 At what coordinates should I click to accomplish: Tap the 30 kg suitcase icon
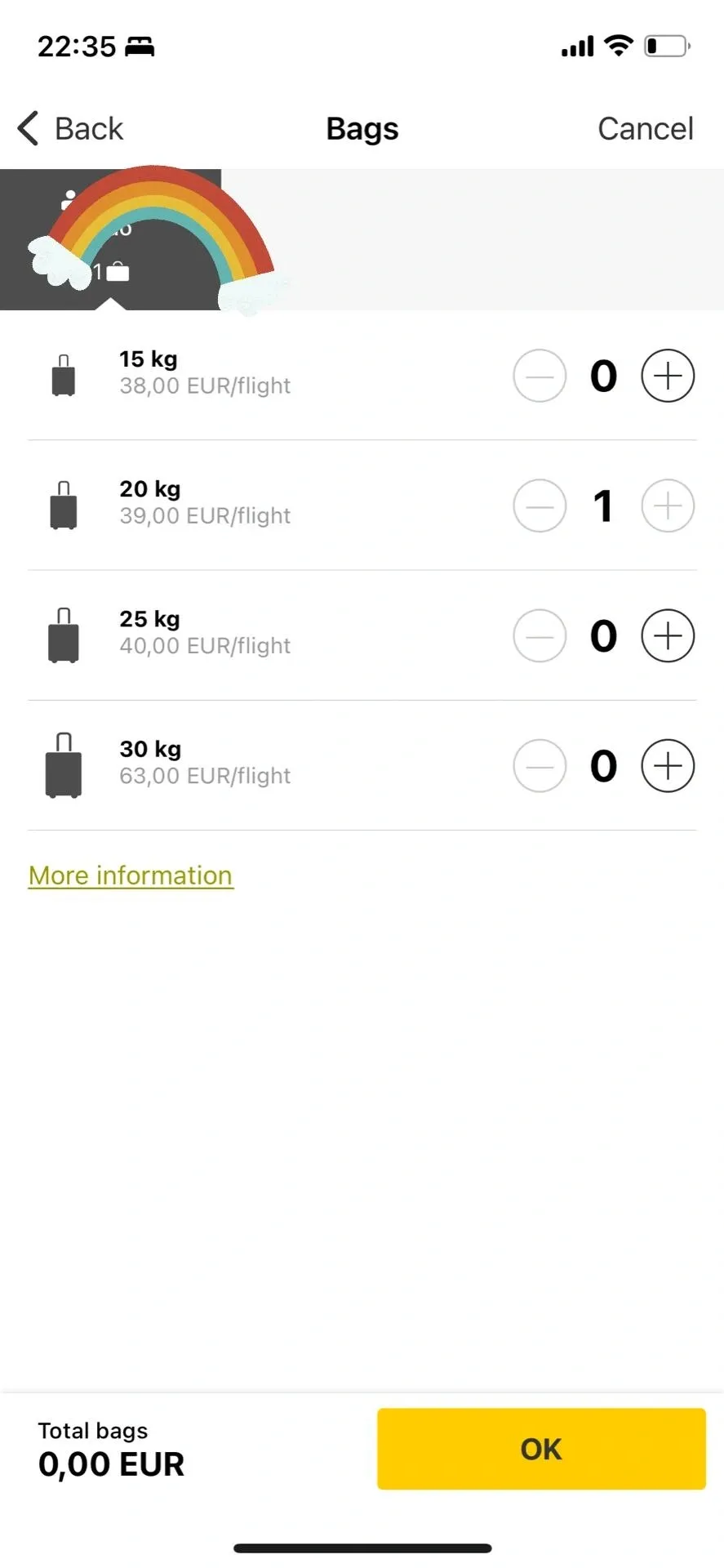click(x=64, y=766)
